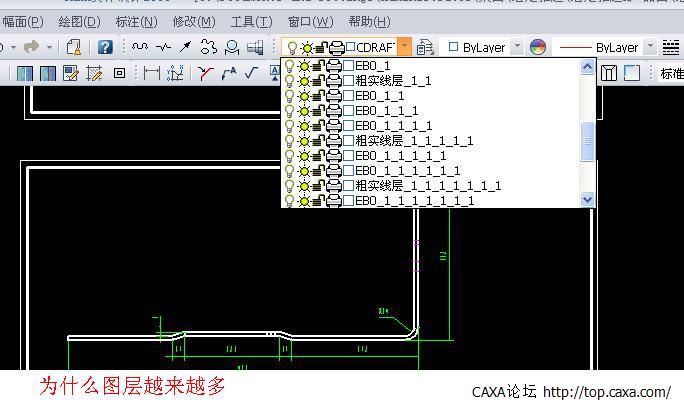
Task: Open the 修改(M) menu
Action: pos(194,22)
